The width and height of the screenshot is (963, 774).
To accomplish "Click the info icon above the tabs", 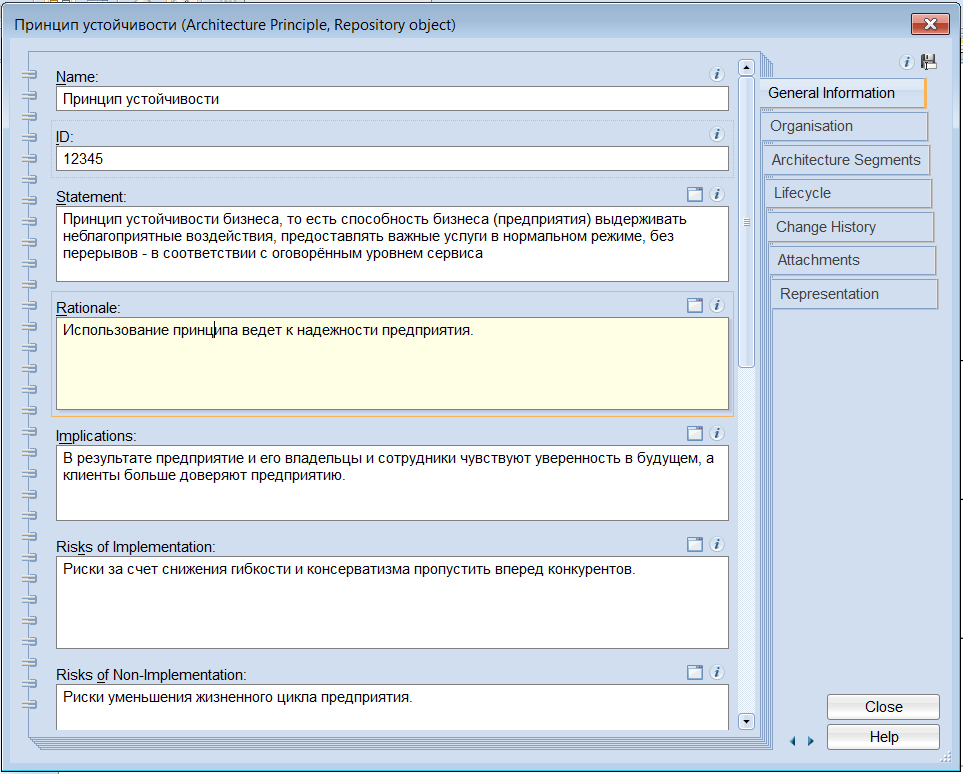I will (906, 62).
